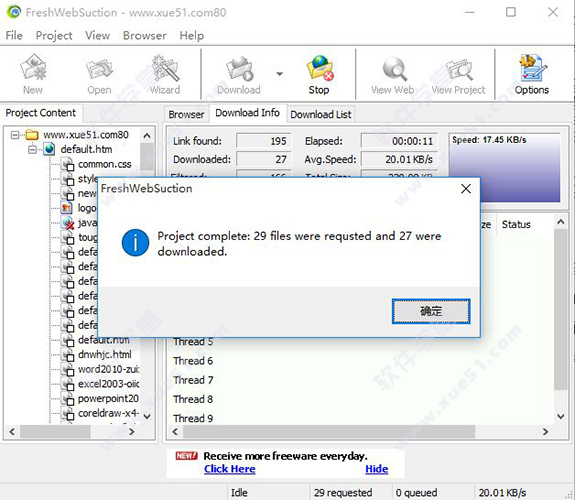Click the file icon beside coreldraw-x4-
The height and width of the screenshot is (500, 575).
coord(67,413)
